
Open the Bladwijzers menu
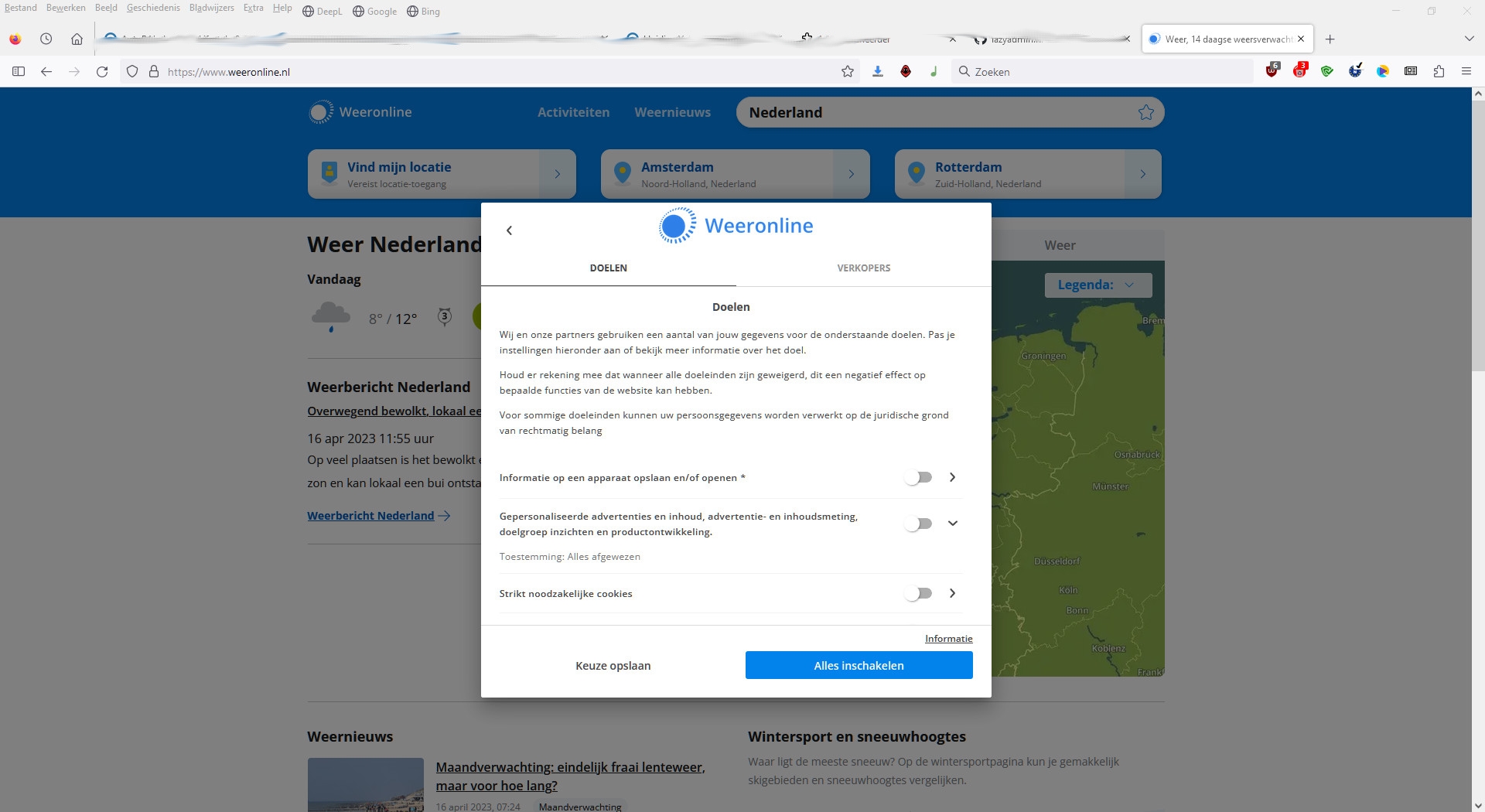211,8
